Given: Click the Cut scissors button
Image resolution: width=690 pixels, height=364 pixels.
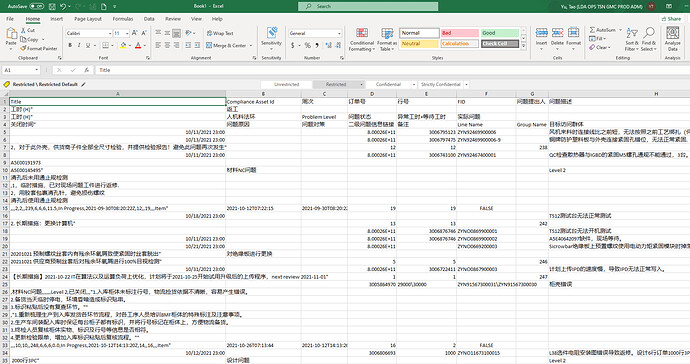Looking at the screenshot, I should click(x=28, y=30).
